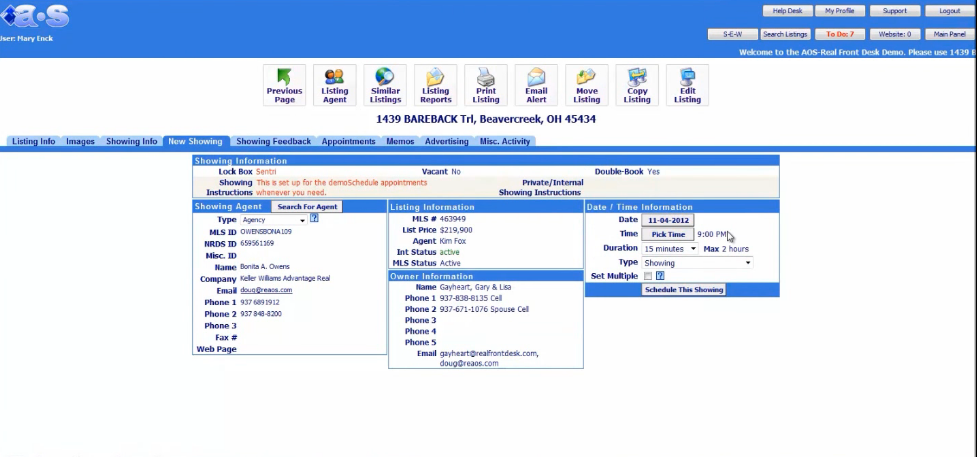Click owner phone 937-838-8135 Cell
The image size is (977, 457).
click(x=470, y=299)
